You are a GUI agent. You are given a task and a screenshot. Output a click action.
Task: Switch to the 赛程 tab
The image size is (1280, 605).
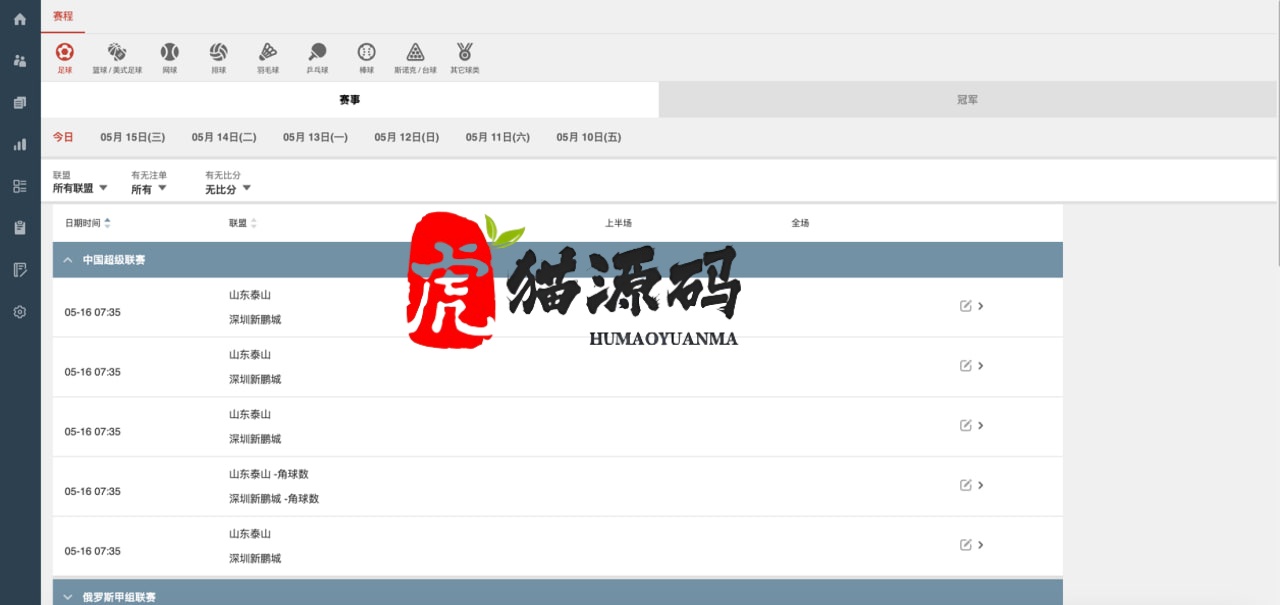coord(63,16)
